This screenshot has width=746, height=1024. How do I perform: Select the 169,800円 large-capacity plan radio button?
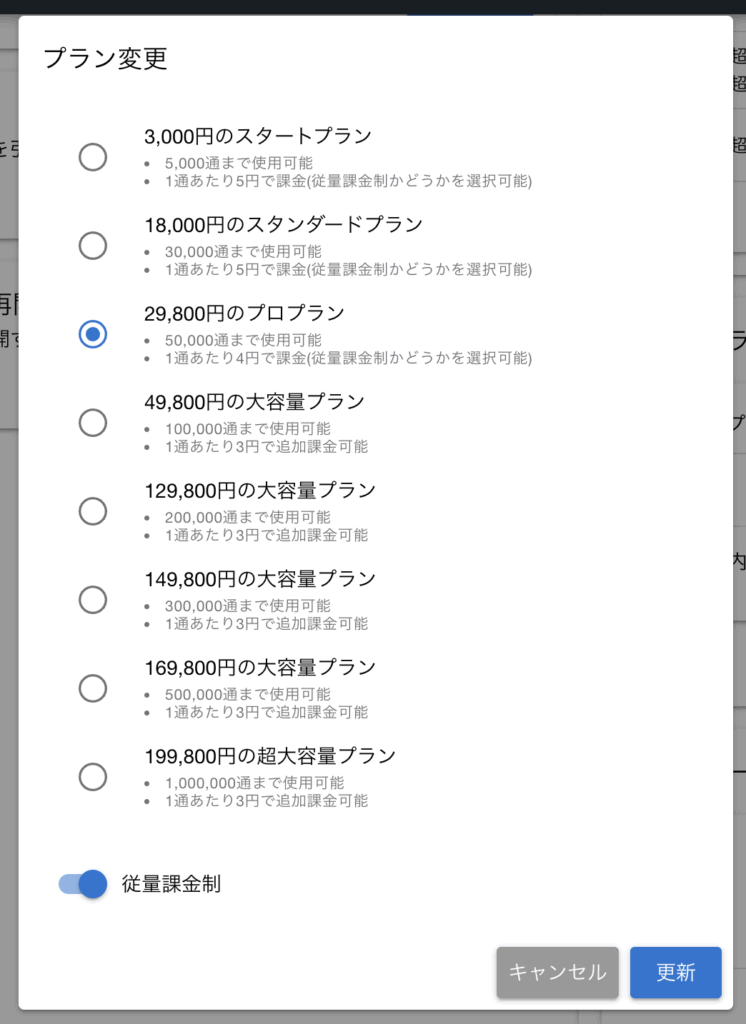pyautogui.click(x=93, y=688)
